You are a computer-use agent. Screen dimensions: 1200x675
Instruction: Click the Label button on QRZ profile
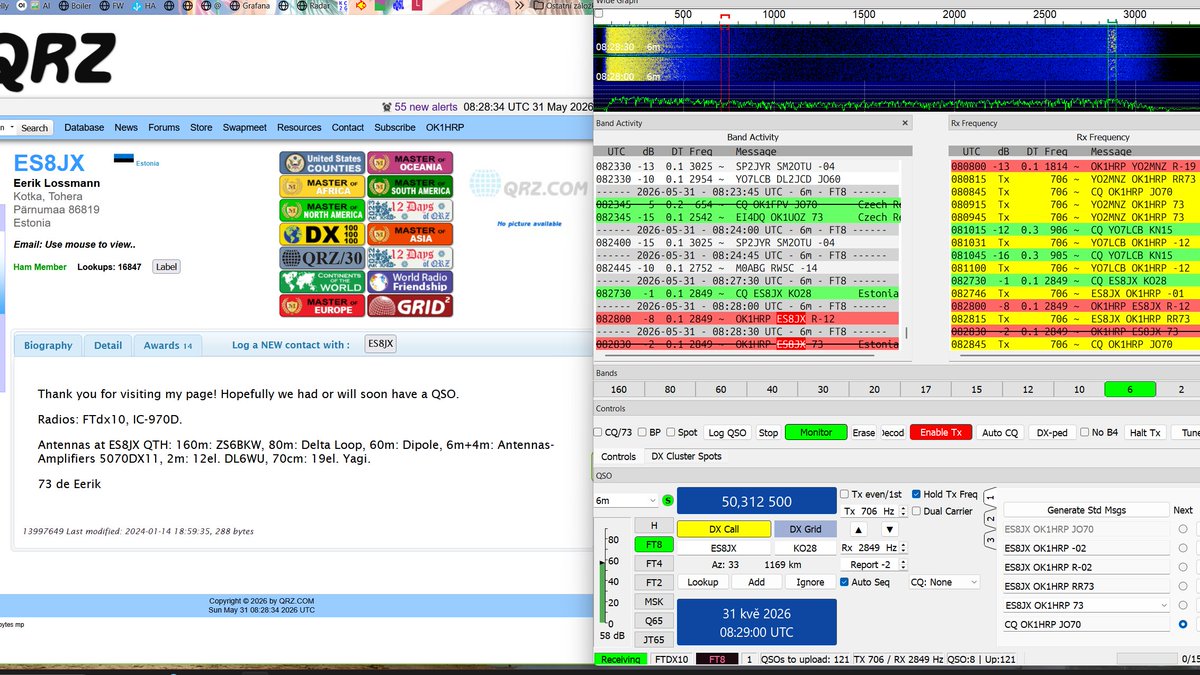(166, 267)
